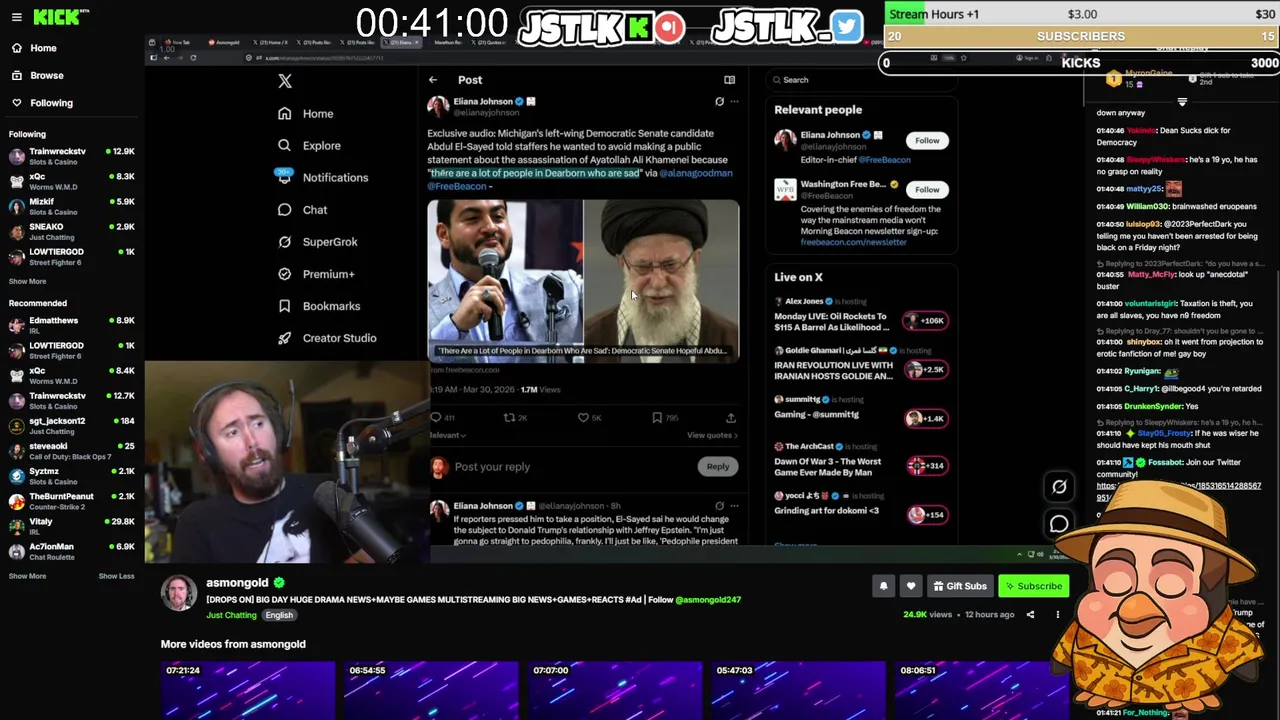Open X Explore search icon
The image size is (1280, 720).
tap(284, 146)
